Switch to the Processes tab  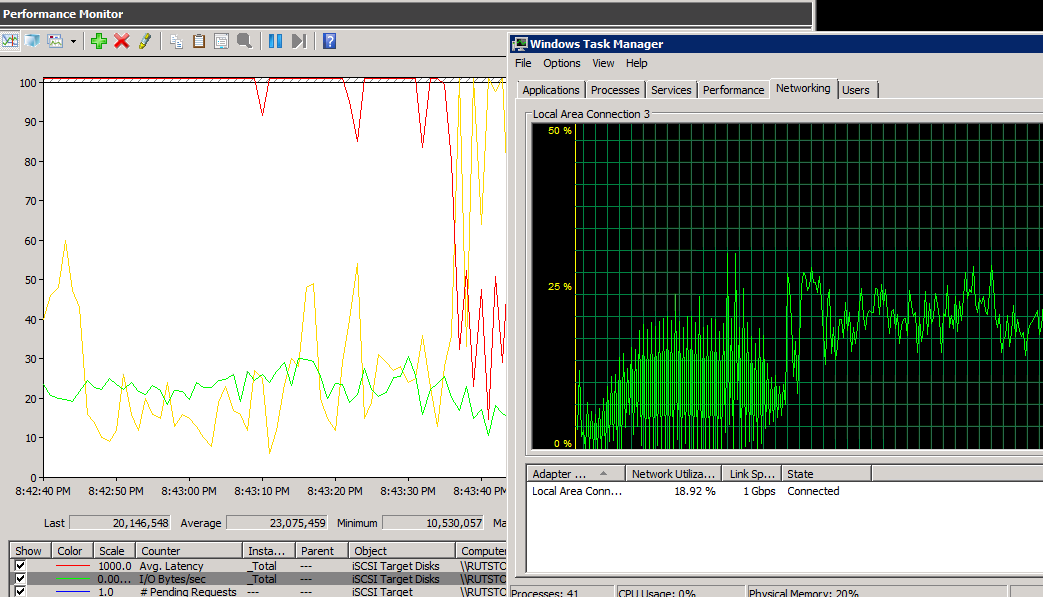(615, 90)
